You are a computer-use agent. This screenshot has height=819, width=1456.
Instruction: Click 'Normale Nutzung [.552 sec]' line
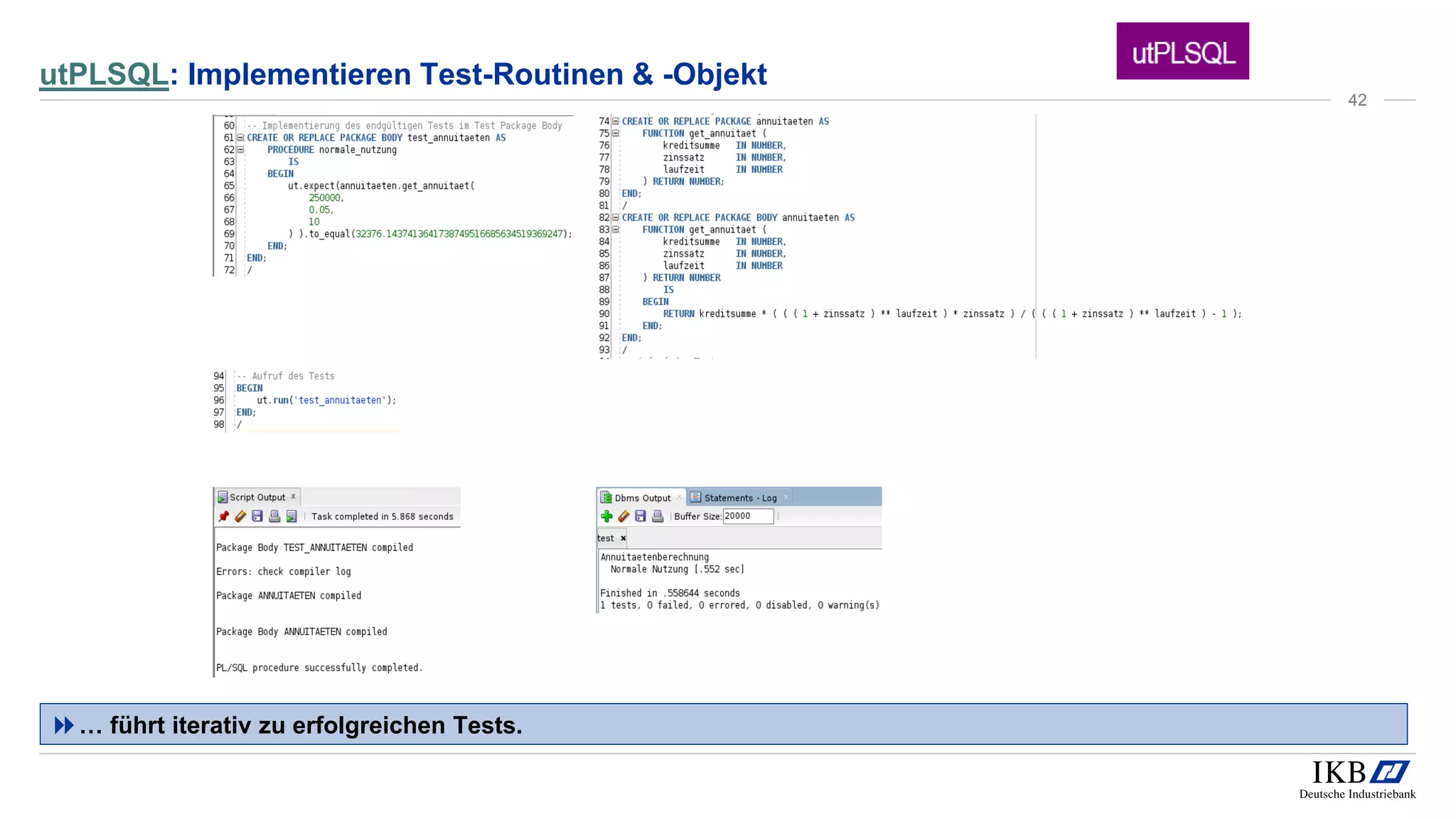[678, 569]
